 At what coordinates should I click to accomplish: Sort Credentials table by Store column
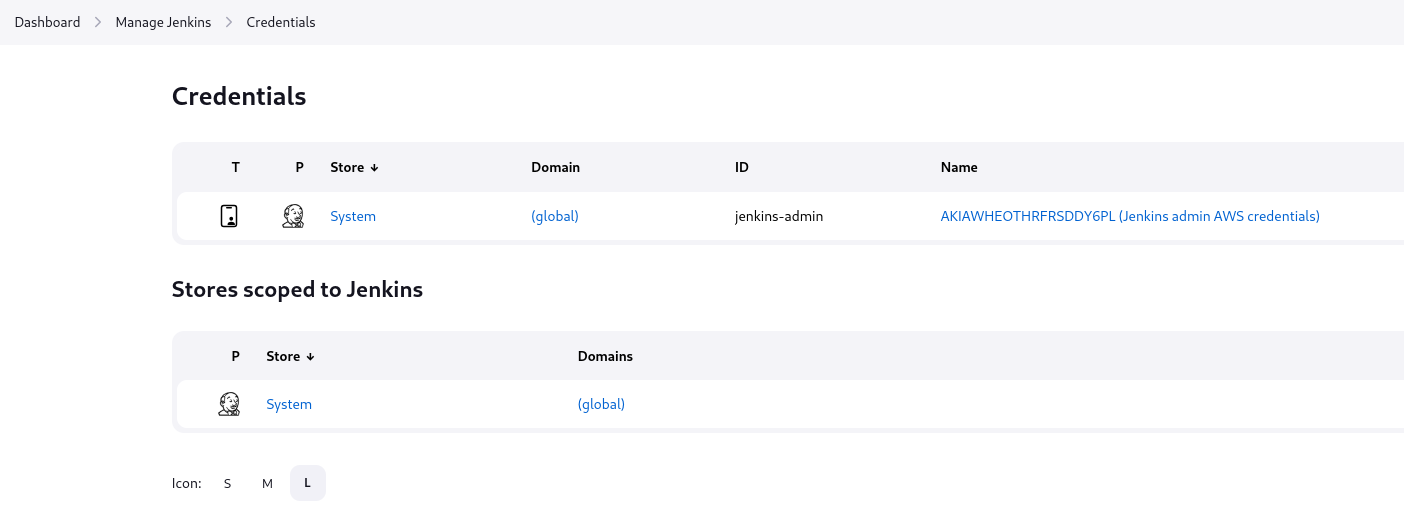[x=354, y=167]
